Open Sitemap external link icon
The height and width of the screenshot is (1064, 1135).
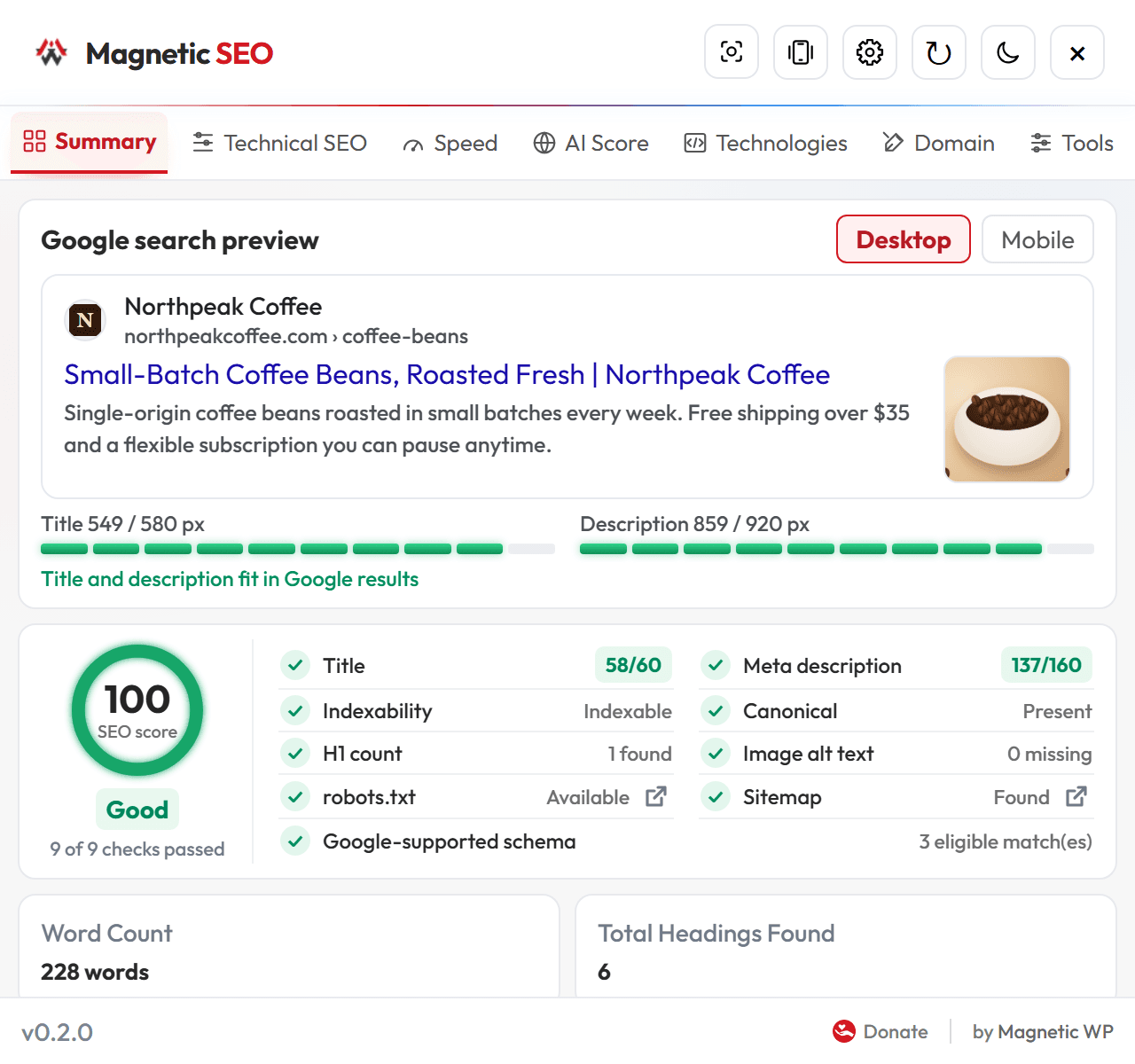coord(1076,796)
